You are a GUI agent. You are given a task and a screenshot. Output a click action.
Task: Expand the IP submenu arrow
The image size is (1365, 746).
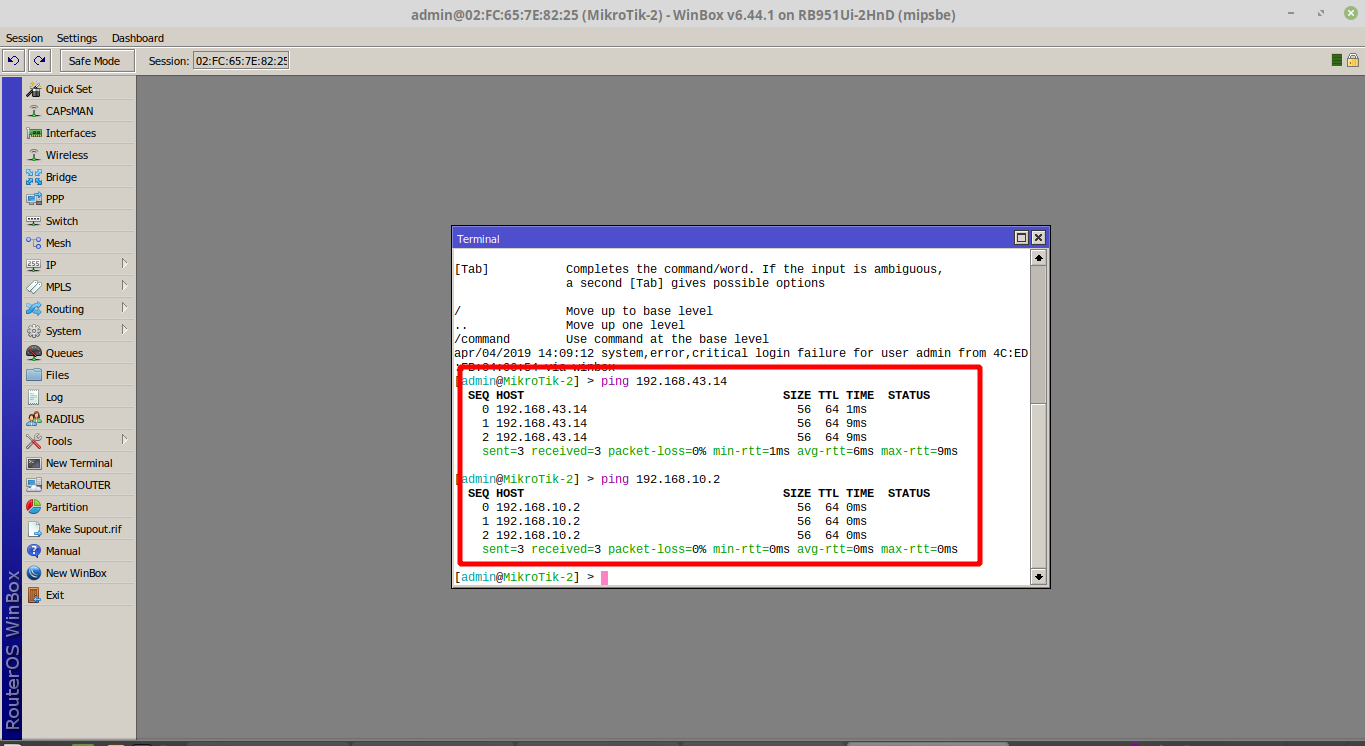point(124,264)
